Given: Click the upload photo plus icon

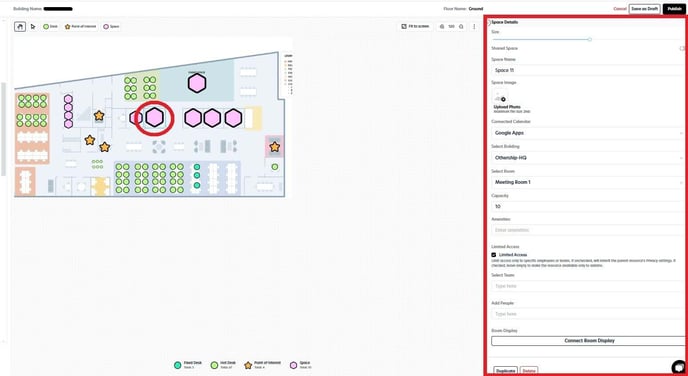Looking at the screenshot, I should click(x=503, y=99).
